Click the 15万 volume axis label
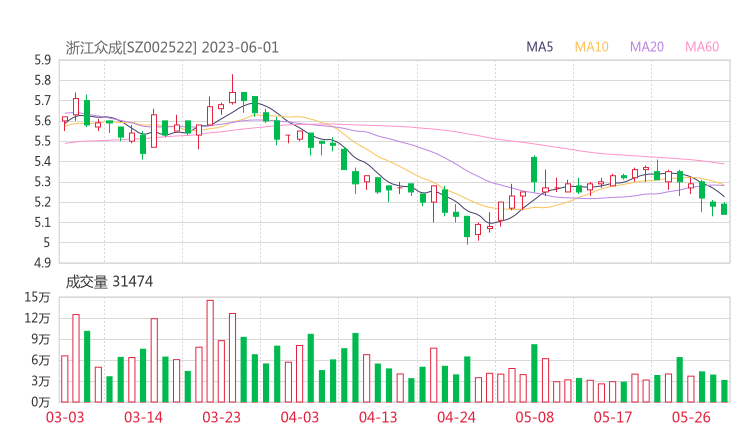The image size is (740, 440). click(37, 297)
